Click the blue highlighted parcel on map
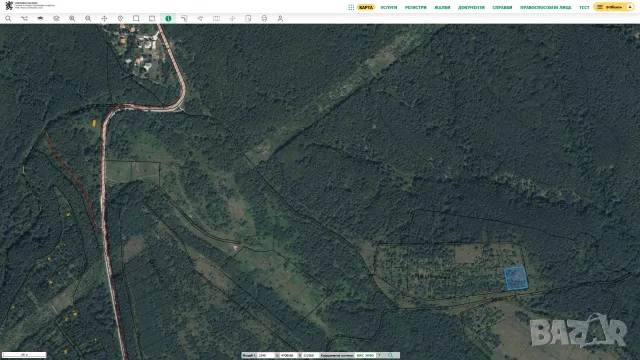 [516, 278]
